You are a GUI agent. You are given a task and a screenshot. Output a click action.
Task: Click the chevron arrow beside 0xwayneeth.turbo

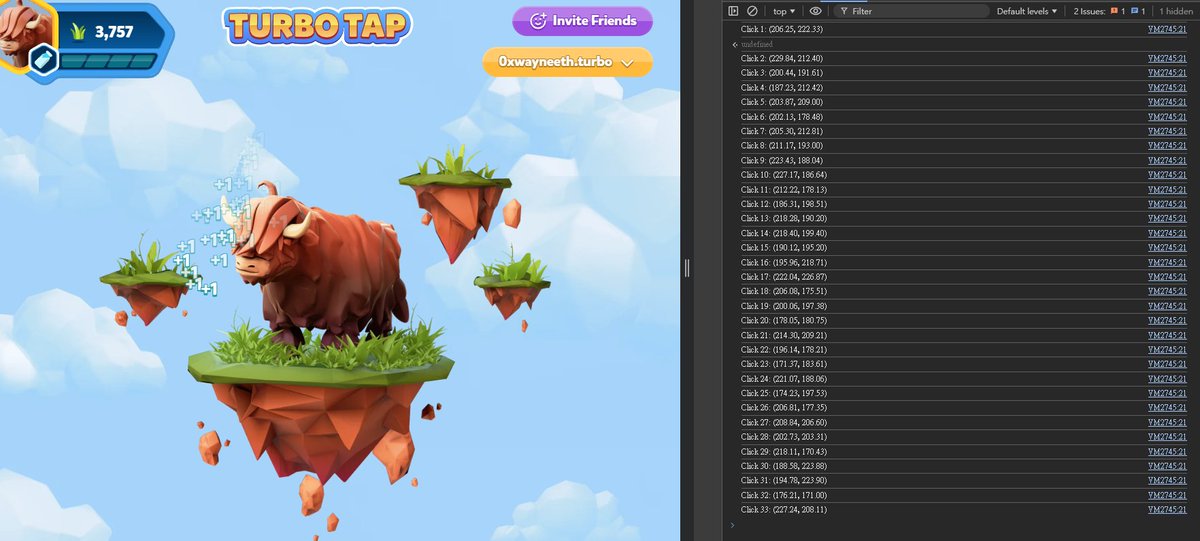click(x=628, y=62)
